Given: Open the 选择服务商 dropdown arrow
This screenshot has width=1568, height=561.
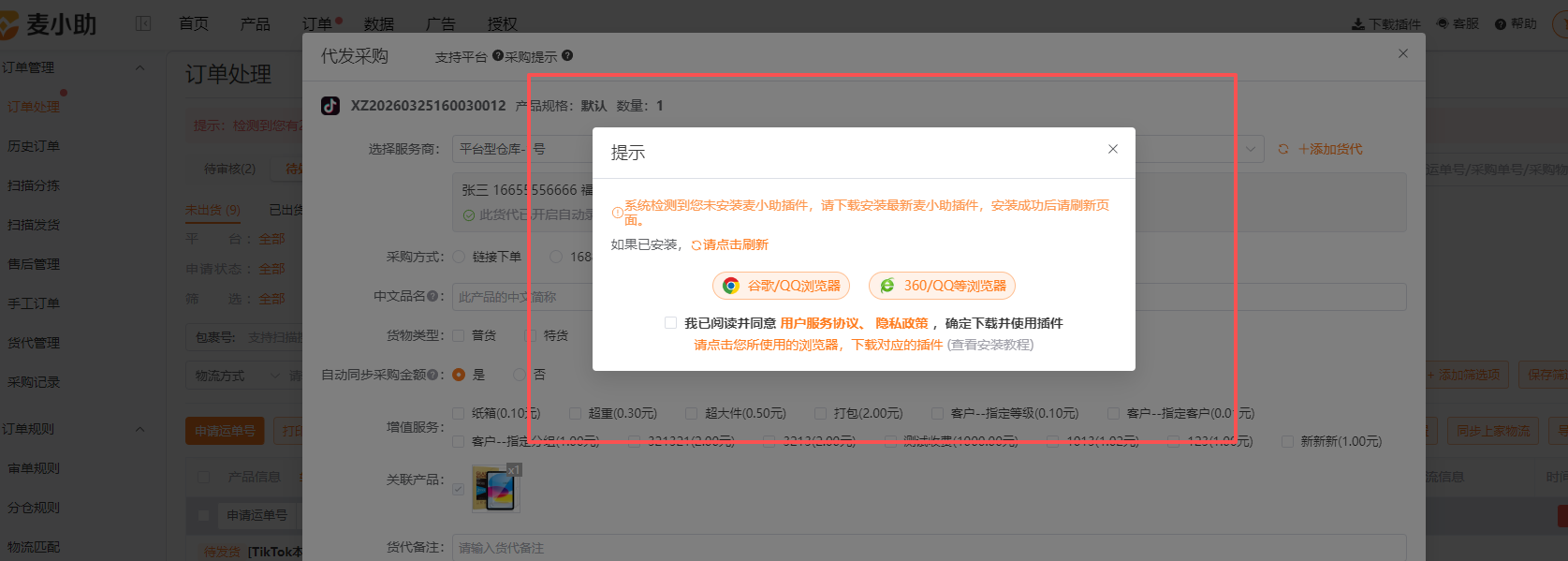Looking at the screenshot, I should (1250, 149).
